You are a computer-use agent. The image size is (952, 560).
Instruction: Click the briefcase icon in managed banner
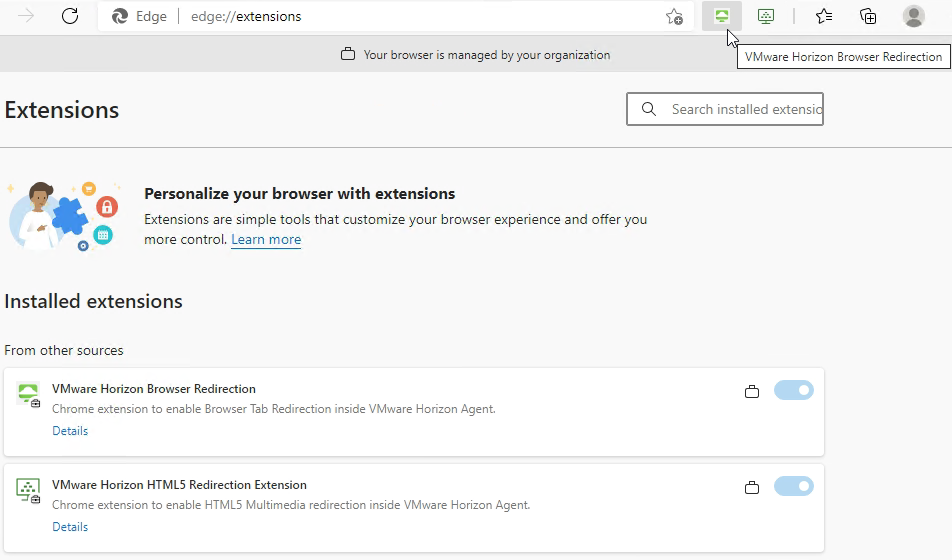[348, 54]
